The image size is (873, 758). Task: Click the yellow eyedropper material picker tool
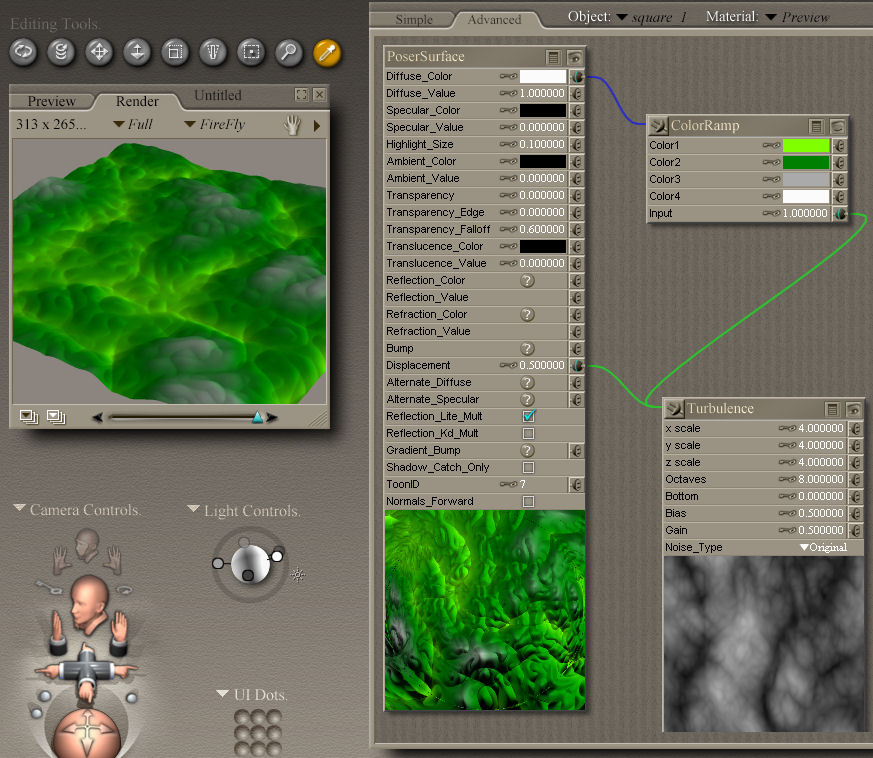[327, 52]
